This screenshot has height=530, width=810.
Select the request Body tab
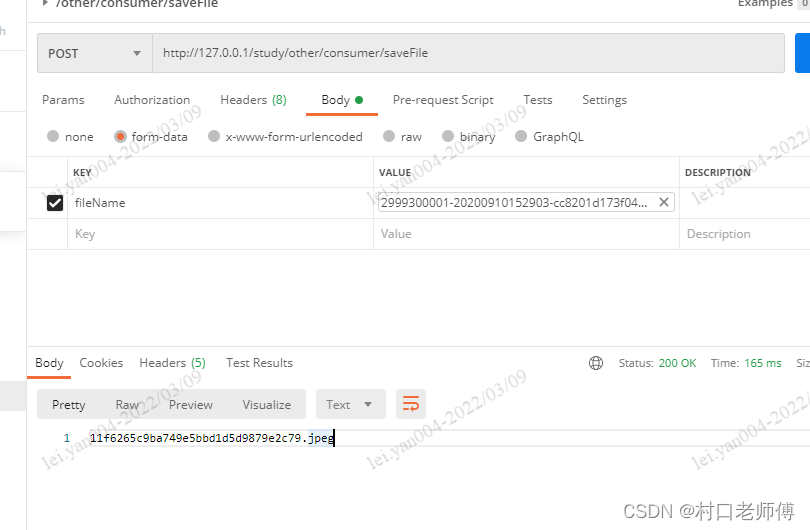pos(341,100)
